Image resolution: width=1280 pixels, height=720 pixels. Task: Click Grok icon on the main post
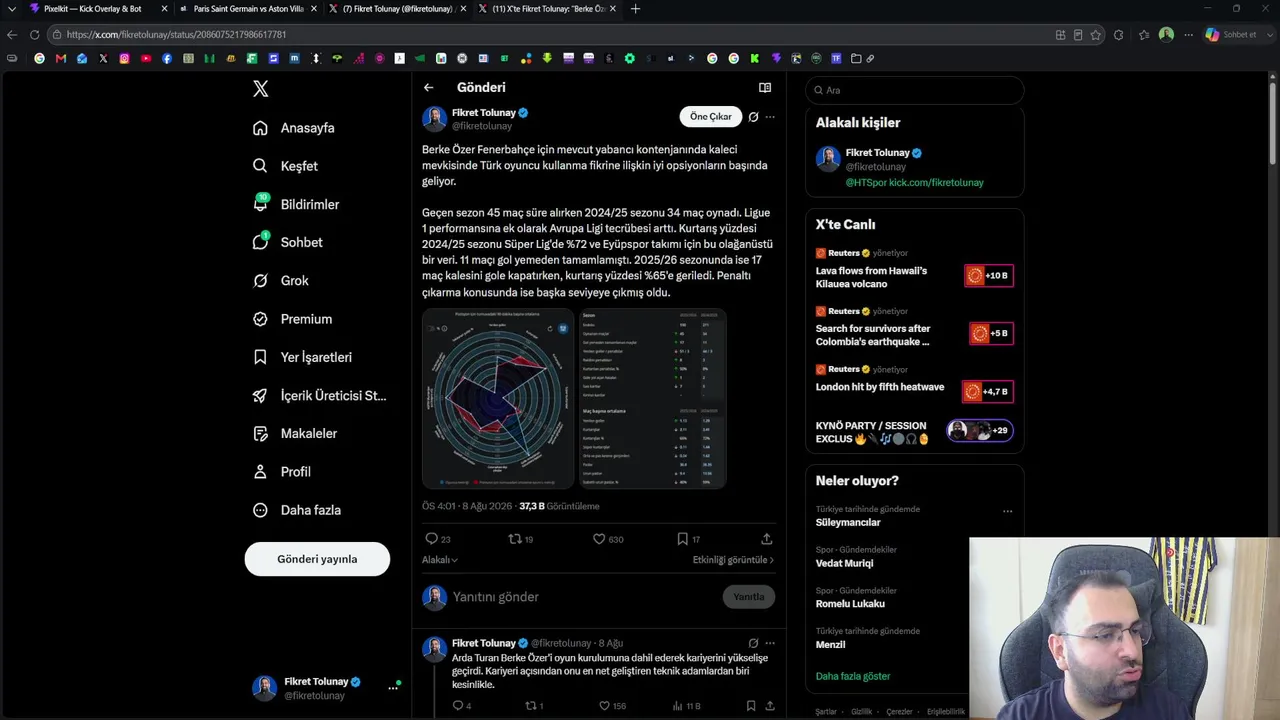click(753, 117)
